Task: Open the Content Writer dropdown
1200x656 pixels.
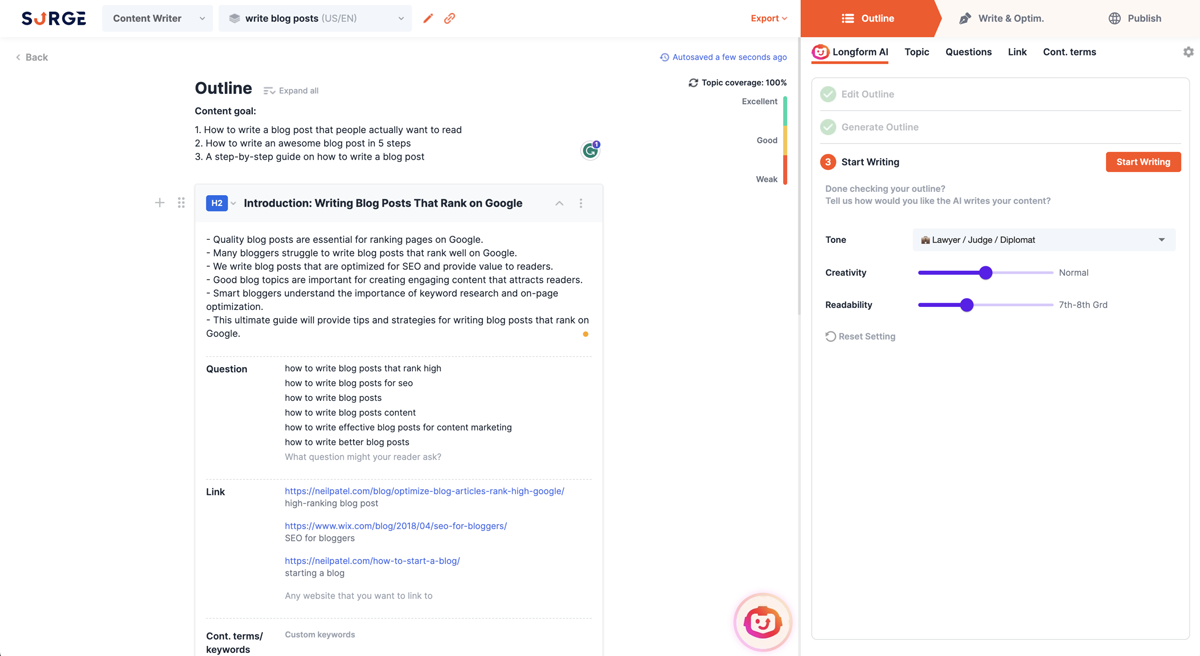Action: 157,18
